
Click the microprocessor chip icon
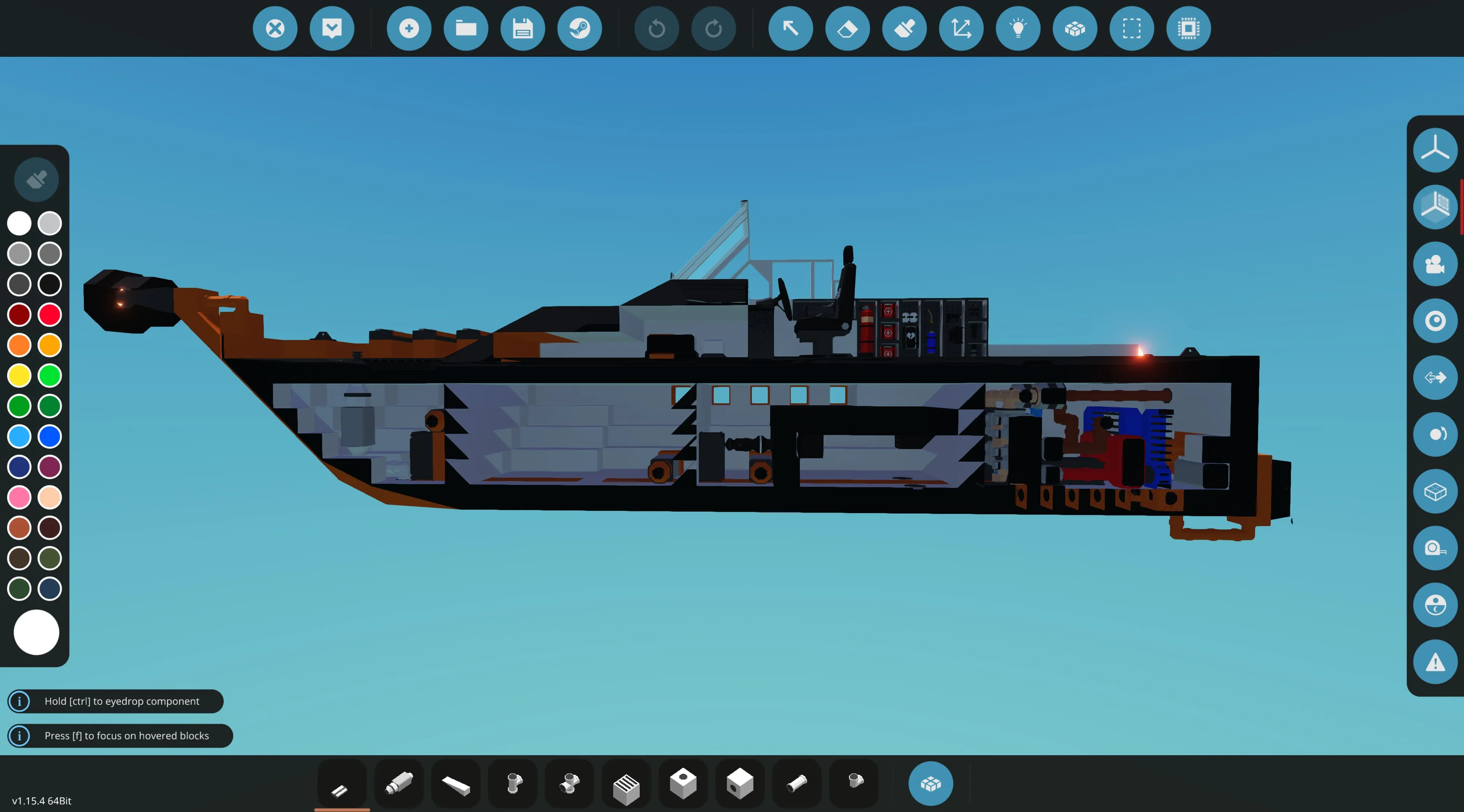click(1188, 29)
